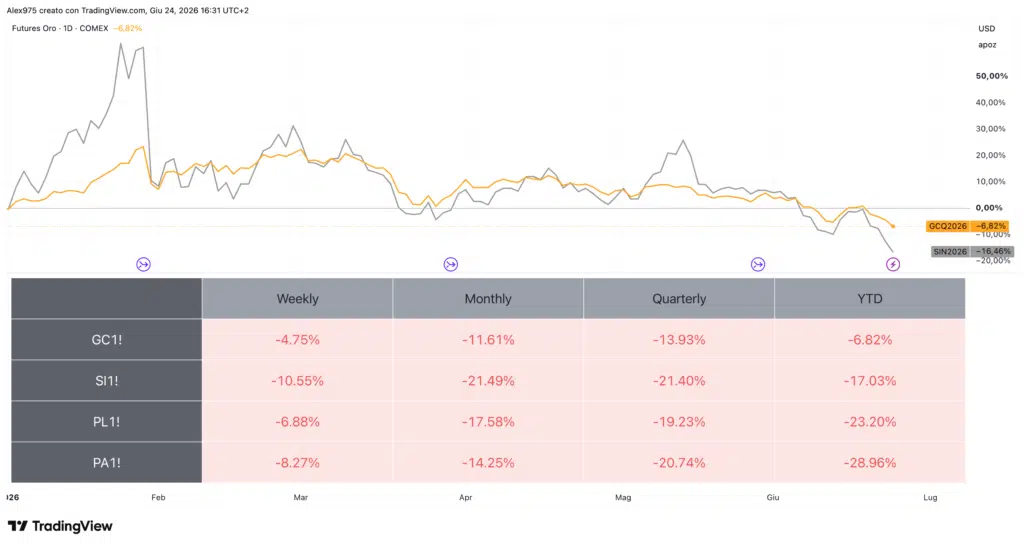Select the Monthly column header
Screen dimensions: 1024x546
pyautogui.click(x=488, y=298)
